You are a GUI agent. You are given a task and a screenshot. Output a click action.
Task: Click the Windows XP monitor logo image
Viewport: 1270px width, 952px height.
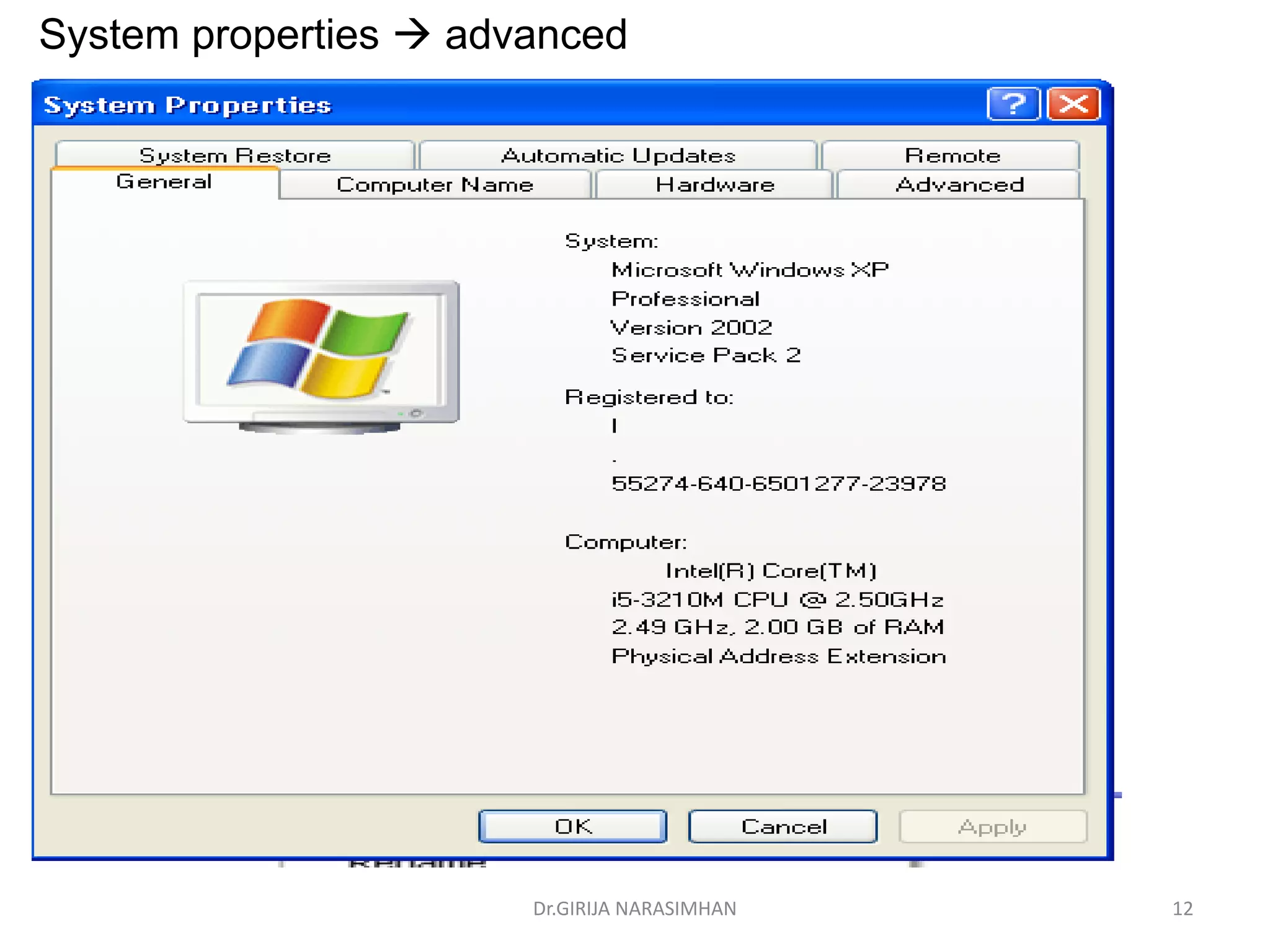click(321, 357)
